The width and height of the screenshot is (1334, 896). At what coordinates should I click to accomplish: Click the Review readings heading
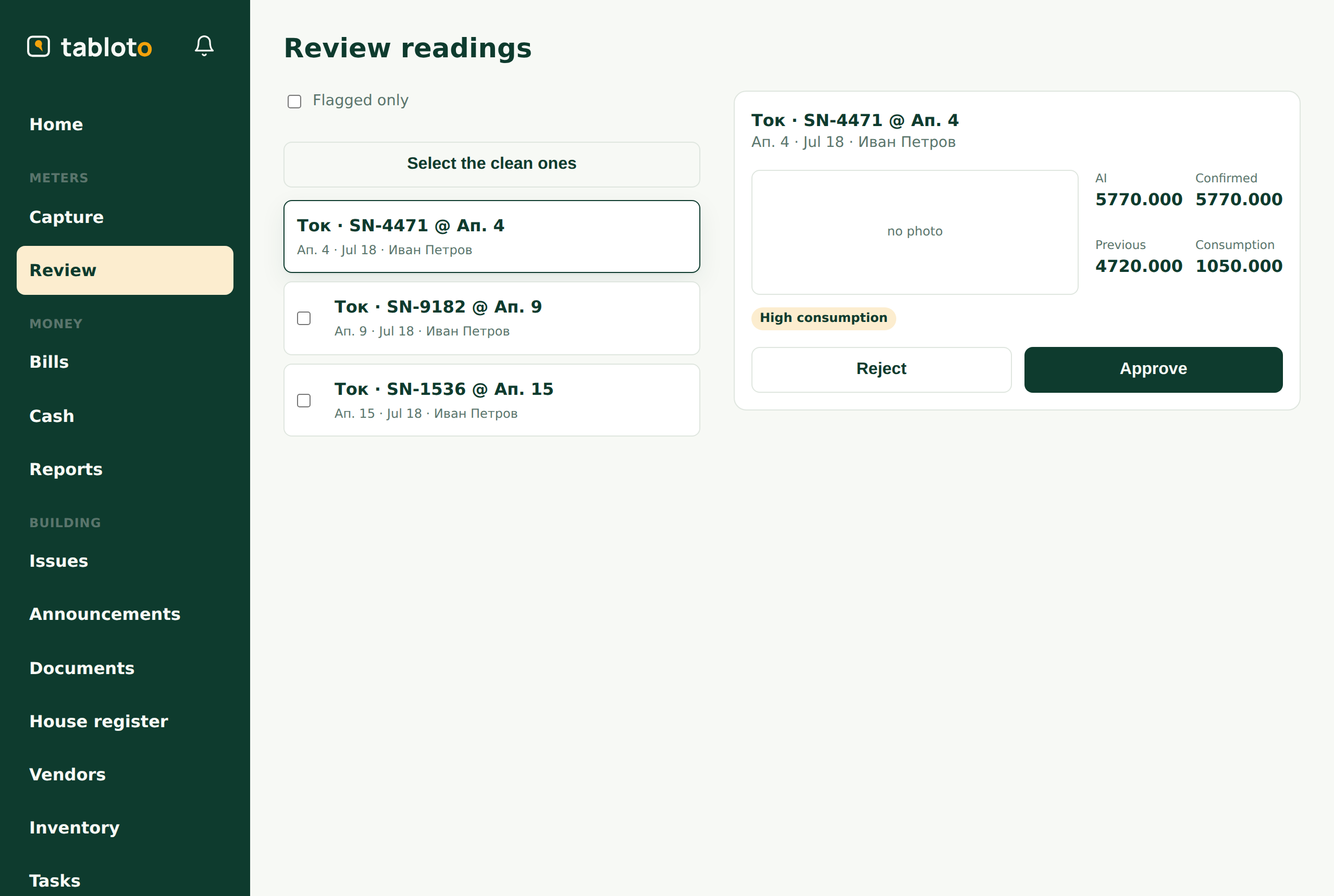point(407,48)
